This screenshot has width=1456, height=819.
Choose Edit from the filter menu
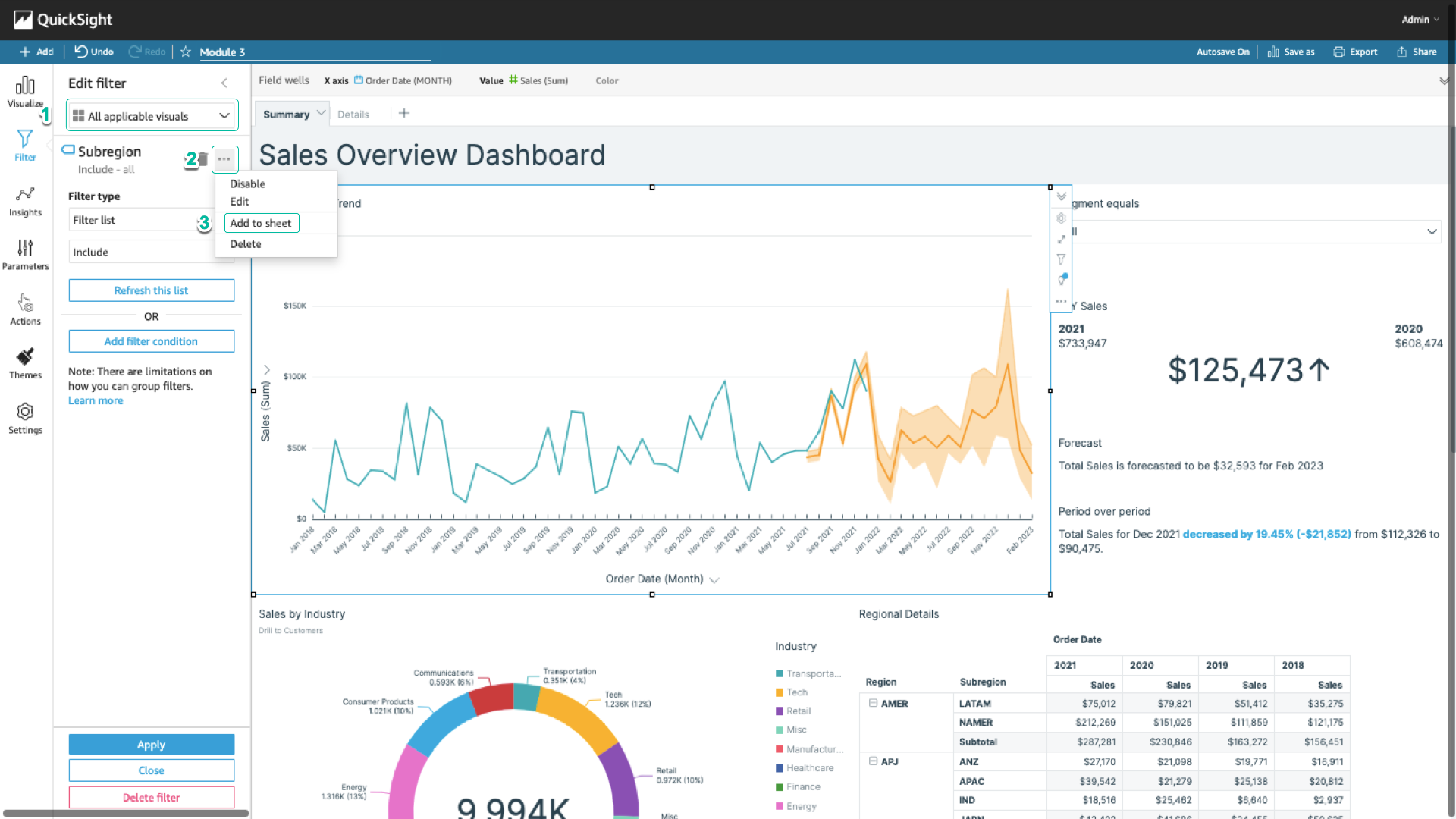pos(239,202)
